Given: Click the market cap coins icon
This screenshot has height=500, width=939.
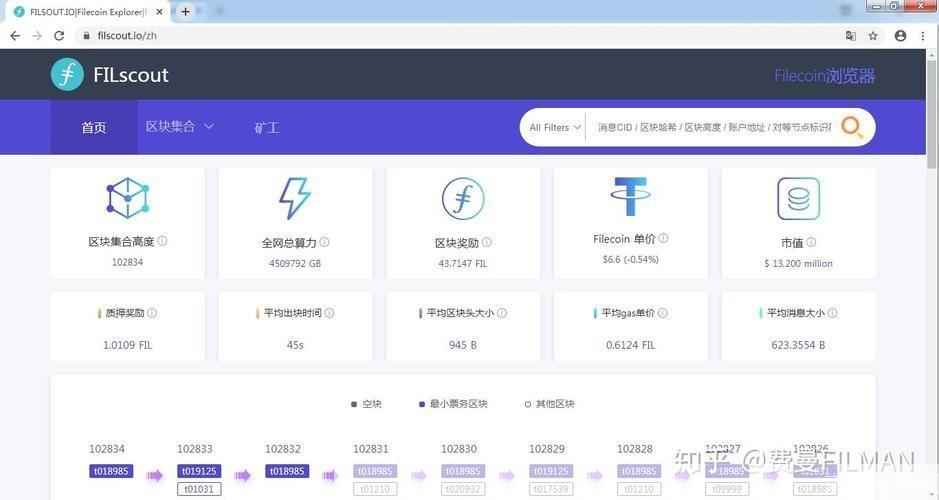Looking at the screenshot, I should coord(798,198).
